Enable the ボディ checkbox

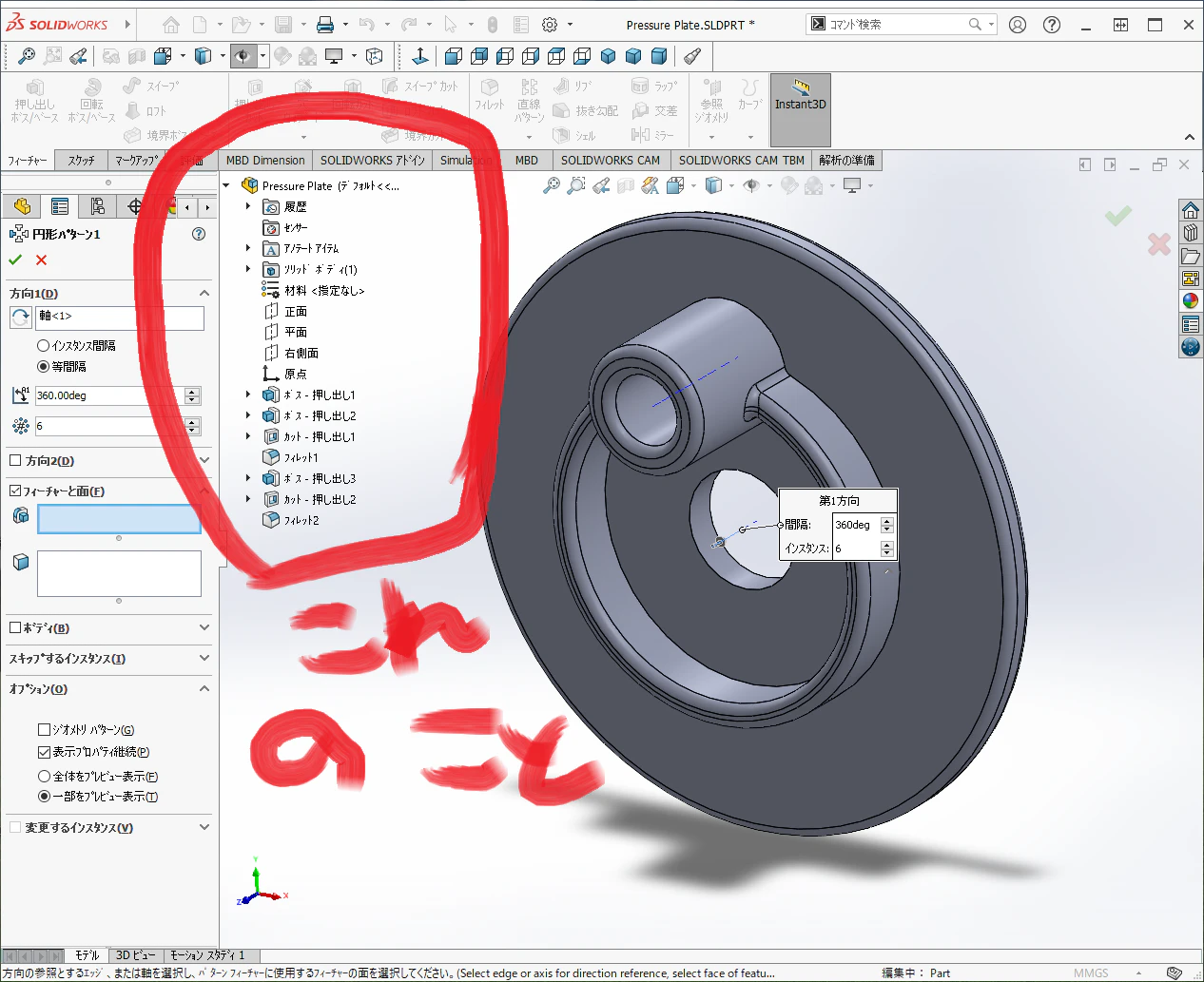click(15, 628)
